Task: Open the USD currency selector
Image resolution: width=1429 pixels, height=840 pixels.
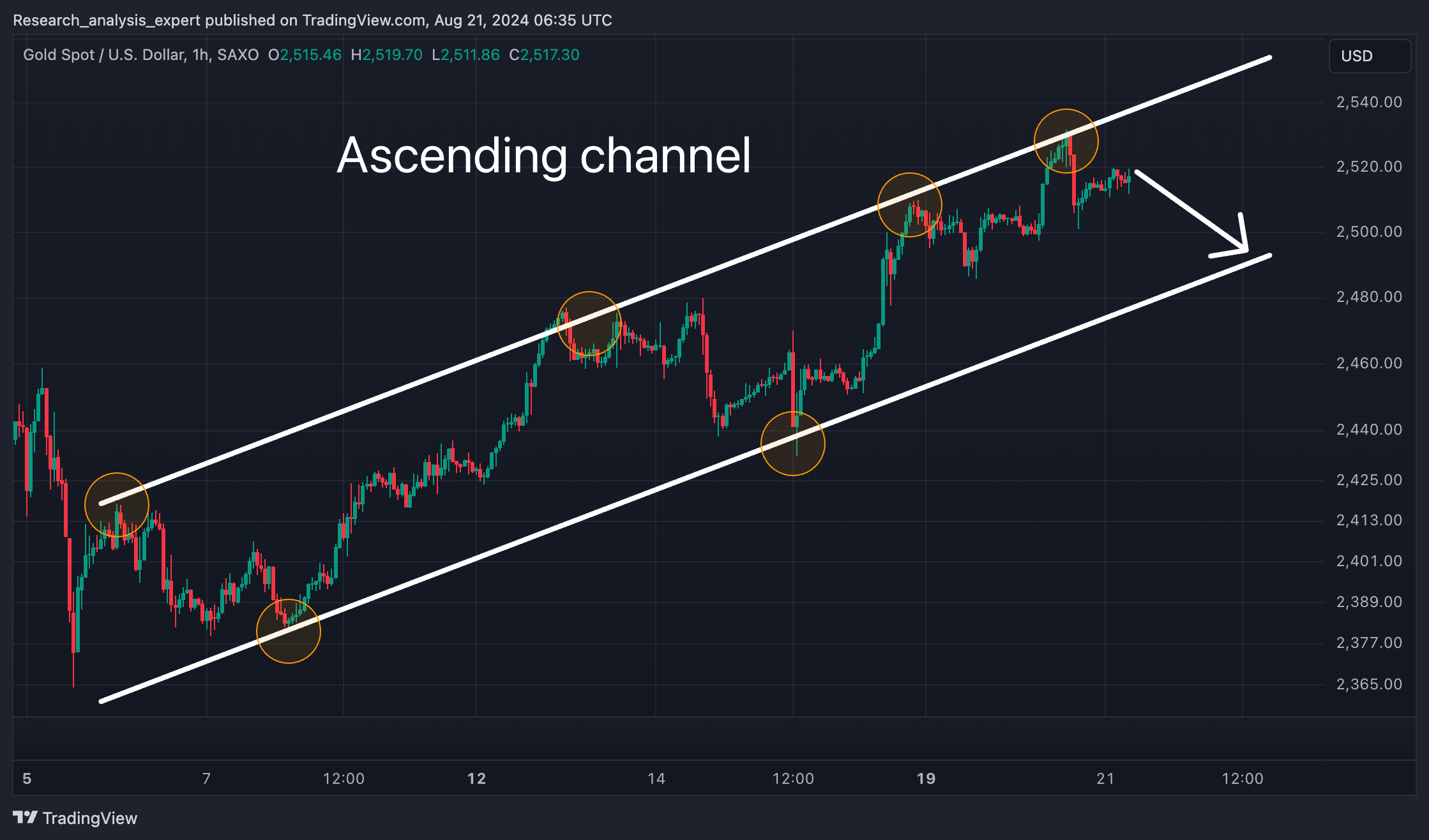Action: 1370,56
